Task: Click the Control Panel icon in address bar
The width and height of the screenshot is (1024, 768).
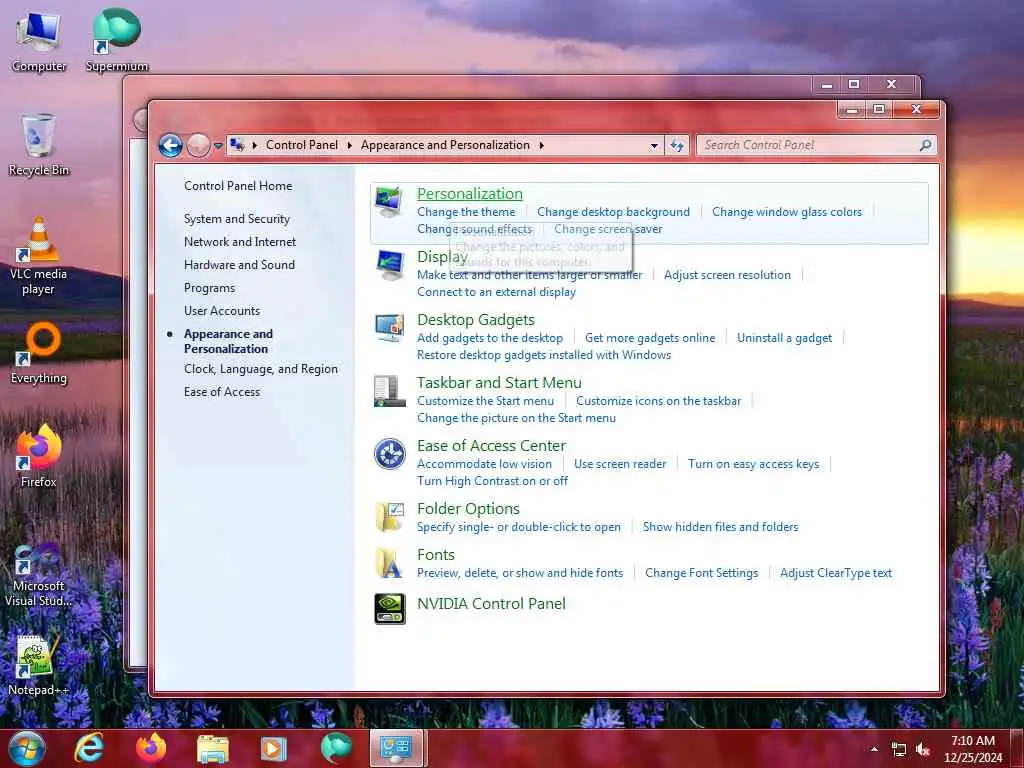Action: 238,145
